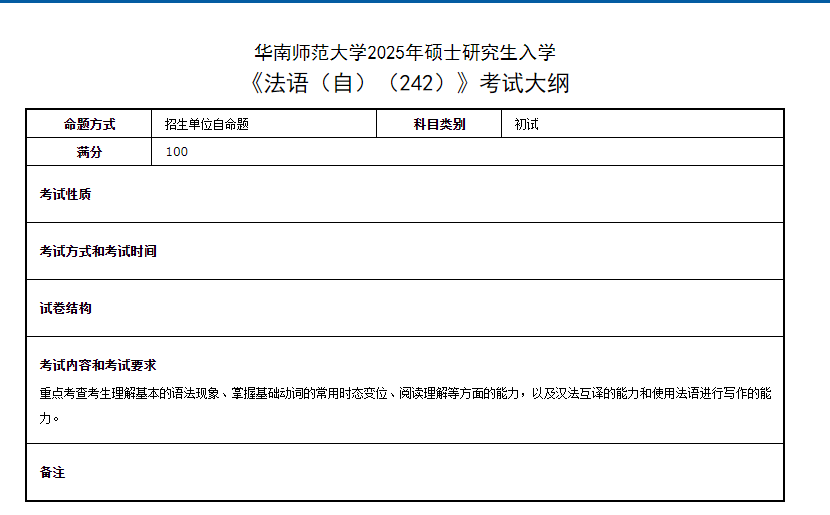Select the 科目类别 header cell

439,124
